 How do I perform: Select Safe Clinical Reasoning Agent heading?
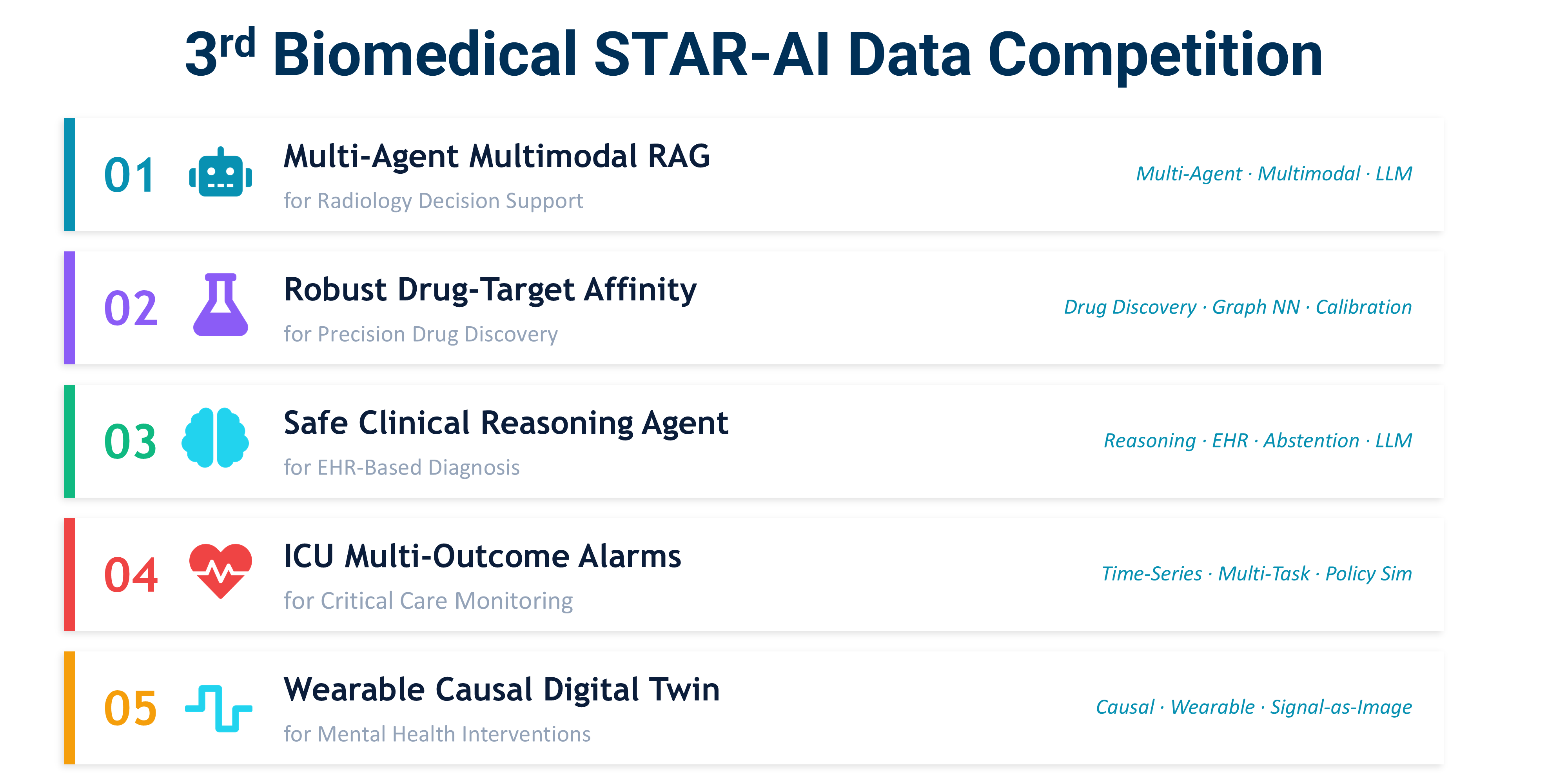click(x=505, y=423)
